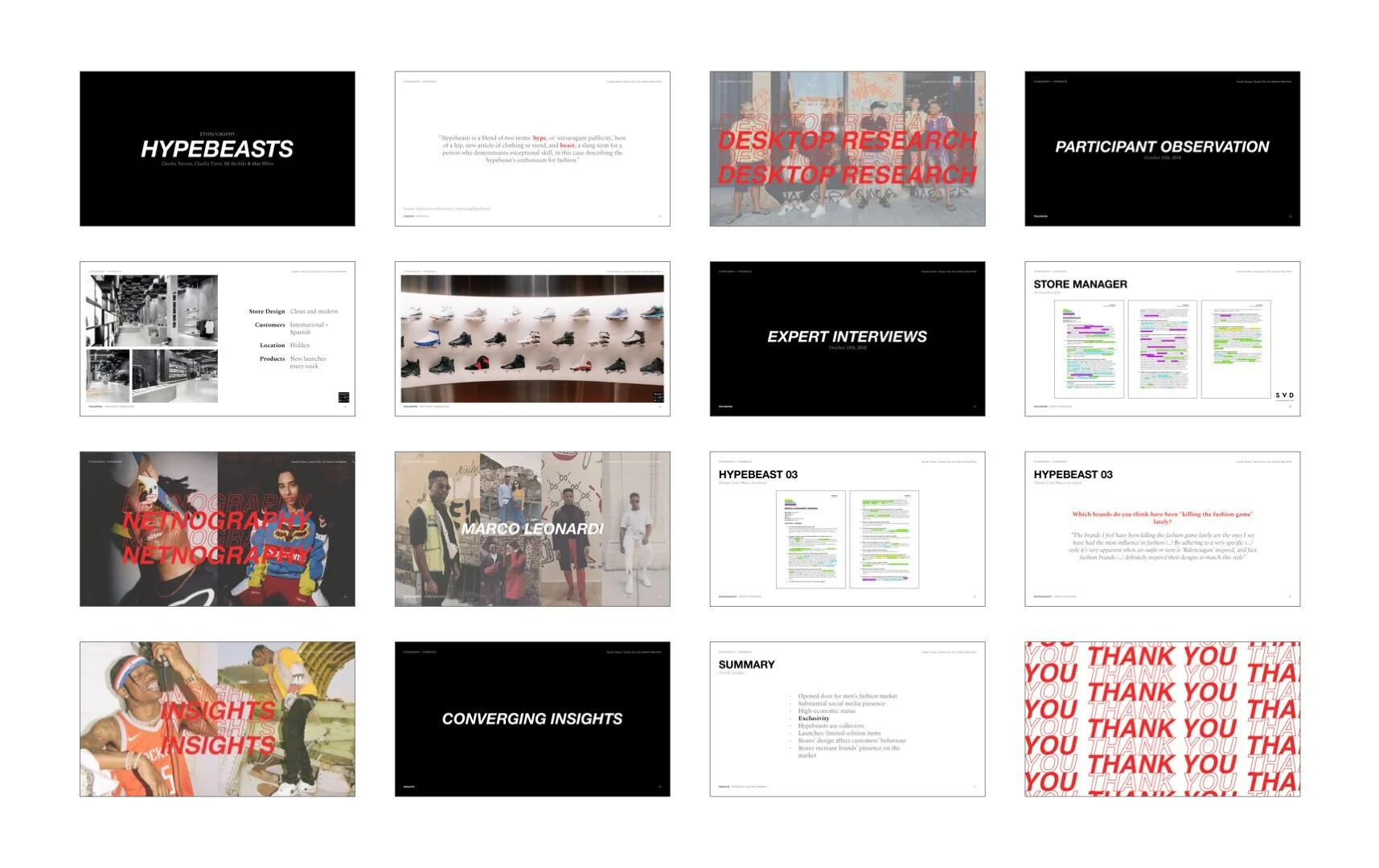
Task: Click the 'Exclusivity' bullet in Summary
Action: point(814,719)
